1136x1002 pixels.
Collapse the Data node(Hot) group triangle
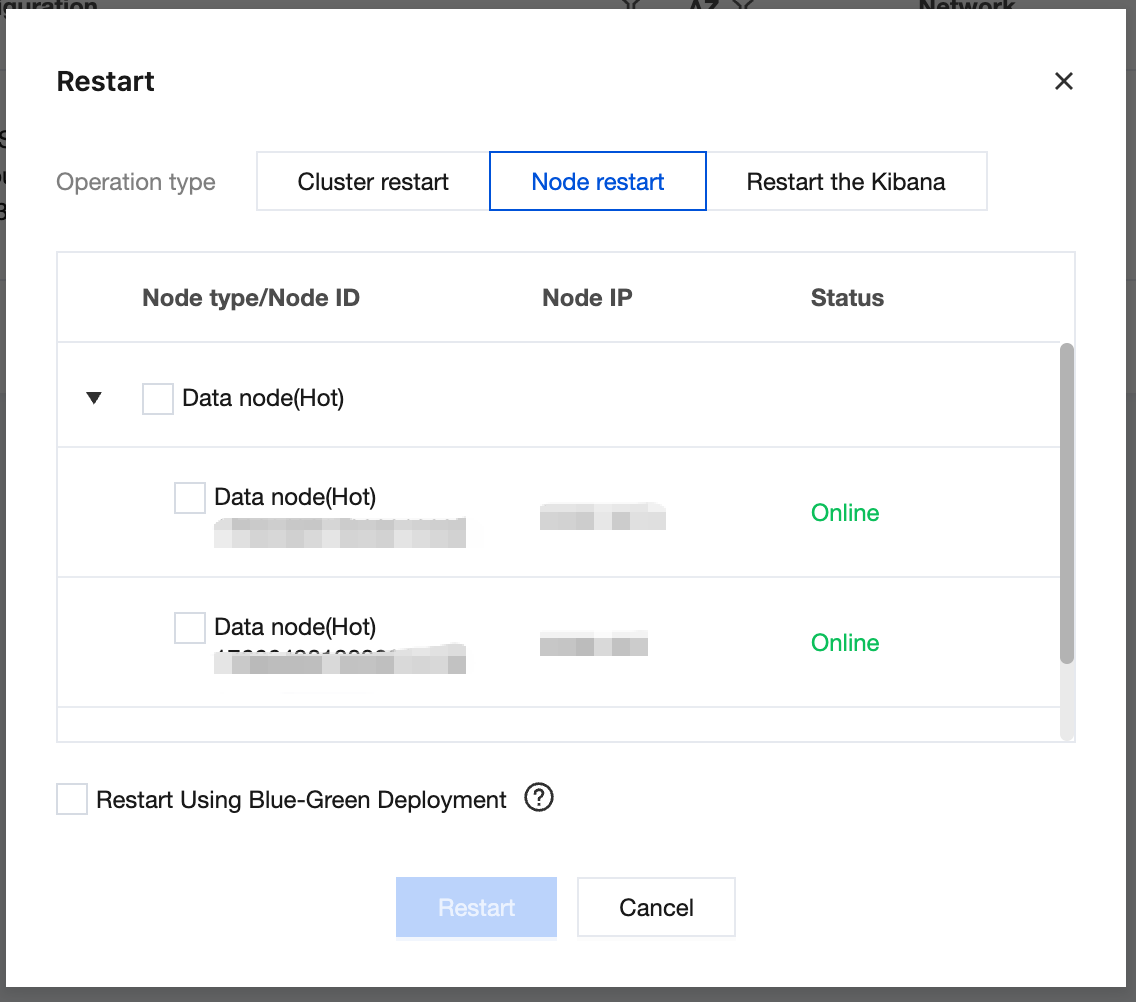click(x=94, y=398)
